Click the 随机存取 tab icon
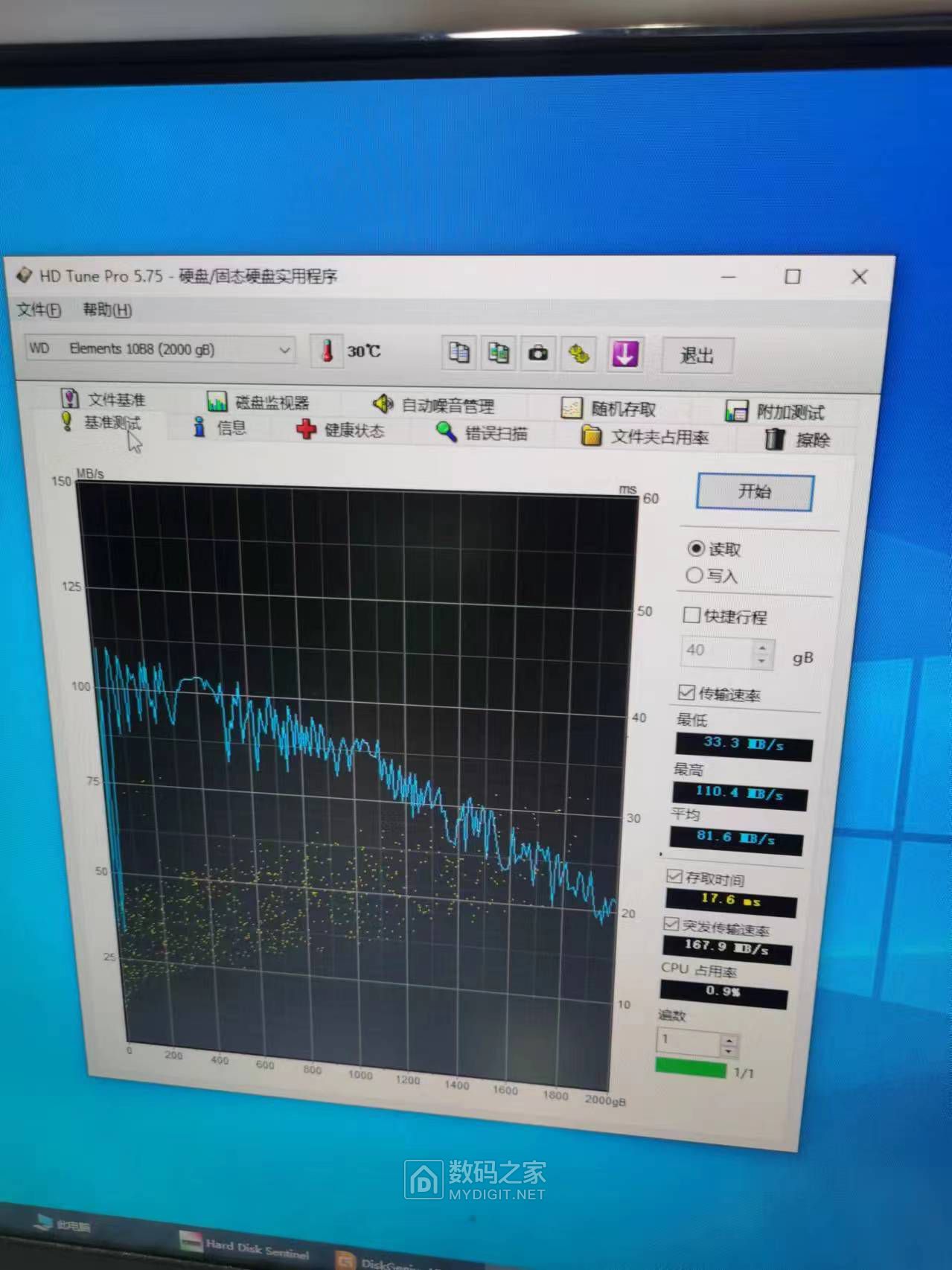 [571, 408]
